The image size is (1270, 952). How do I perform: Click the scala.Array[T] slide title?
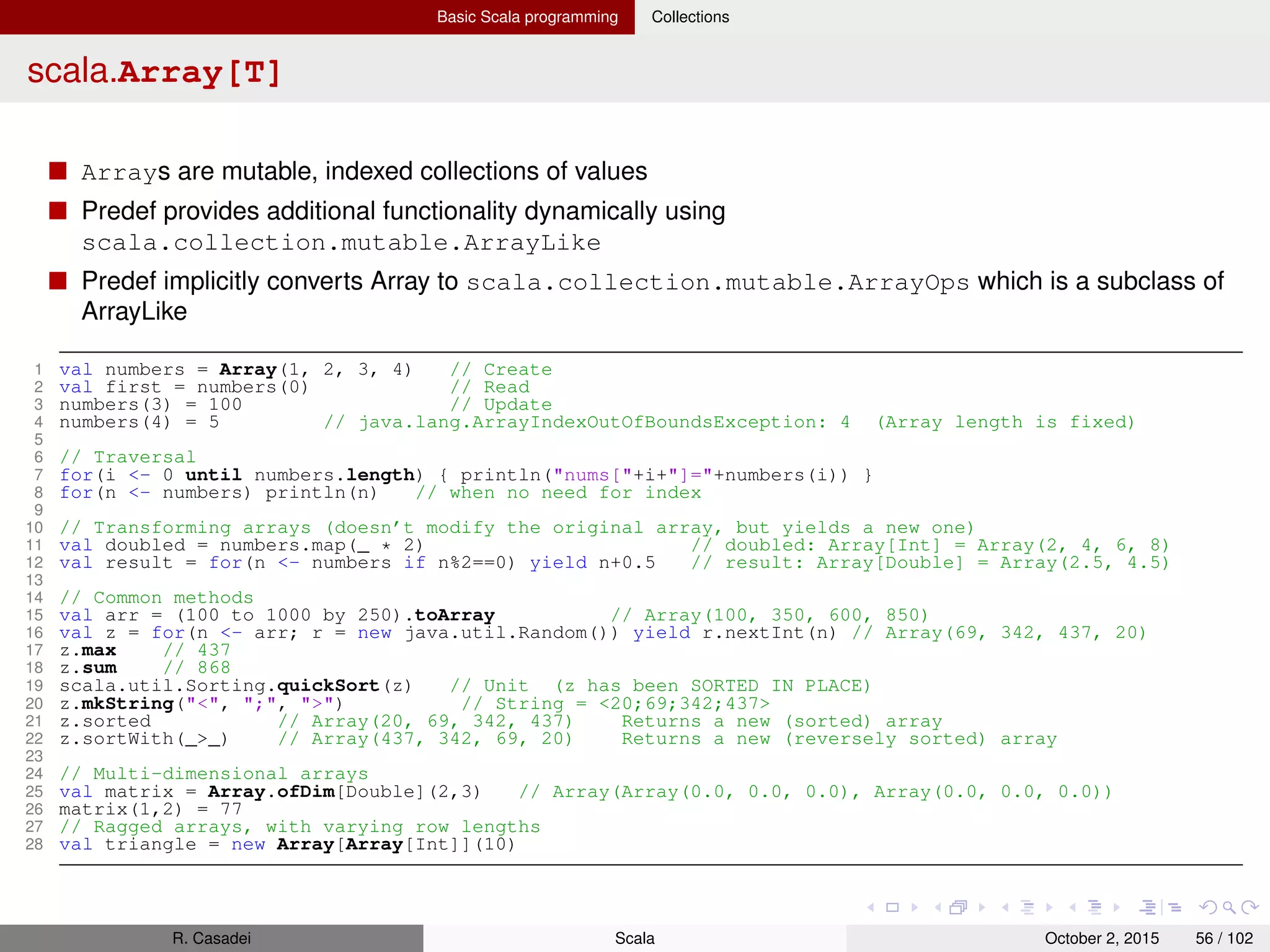(x=154, y=72)
